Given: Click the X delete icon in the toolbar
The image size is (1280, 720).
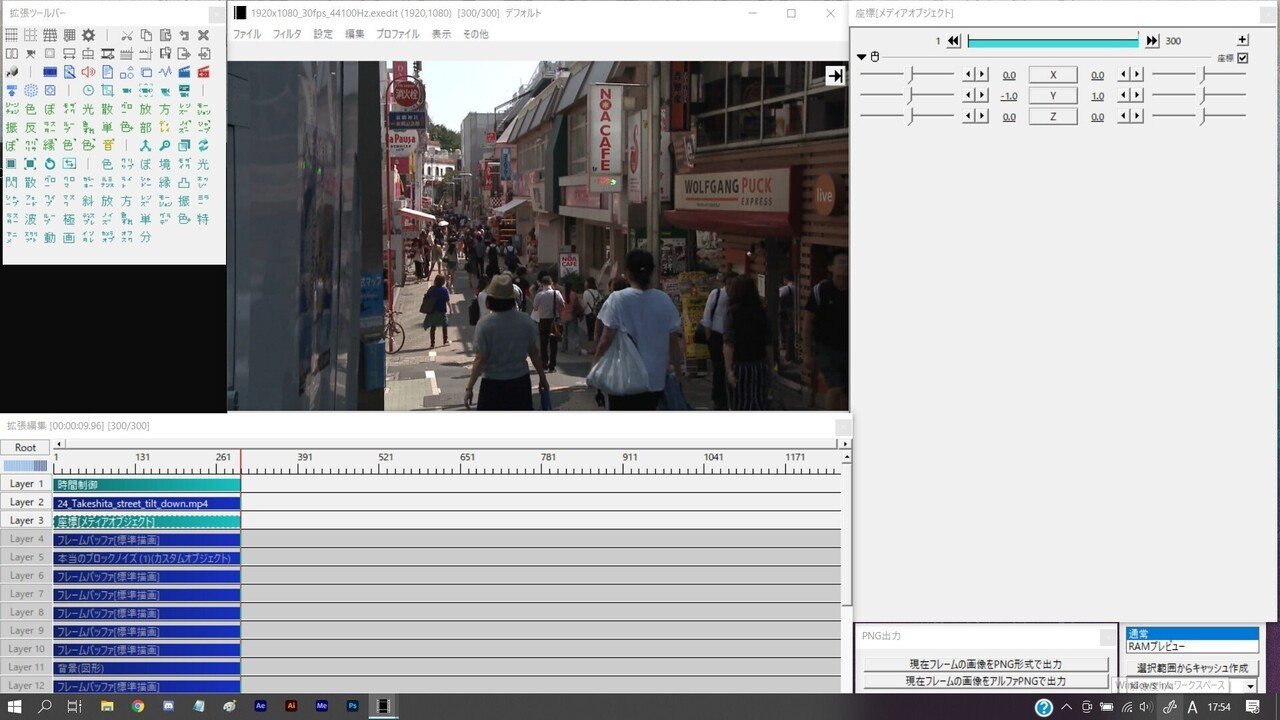Looking at the screenshot, I should (x=203, y=35).
